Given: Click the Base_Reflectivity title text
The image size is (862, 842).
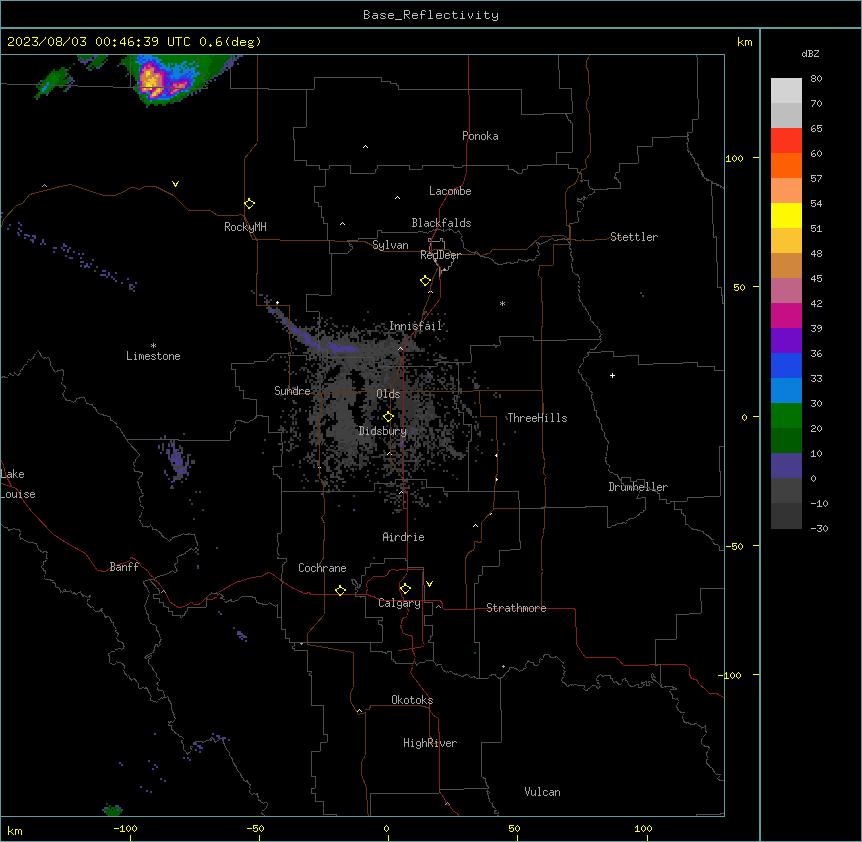Looking at the screenshot, I should [x=431, y=15].
